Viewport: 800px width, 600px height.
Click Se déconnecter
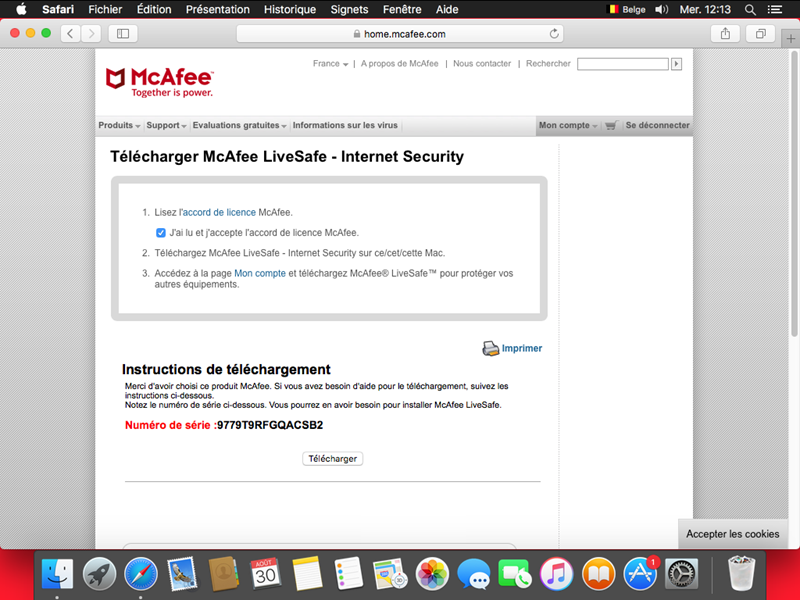(657, 126)
